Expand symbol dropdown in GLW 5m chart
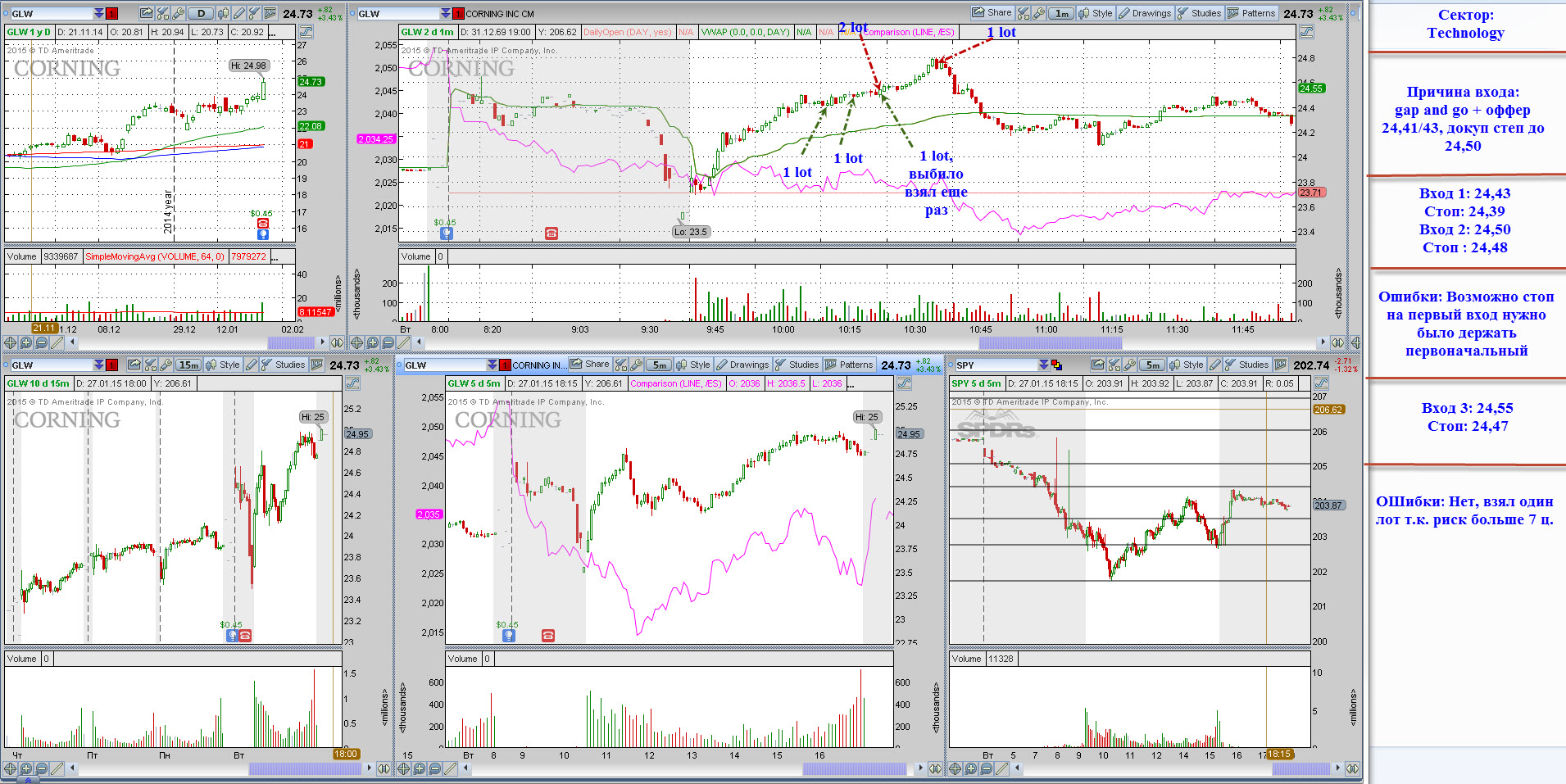Screen dimensions: 1566x784 [x=492, y=365]
